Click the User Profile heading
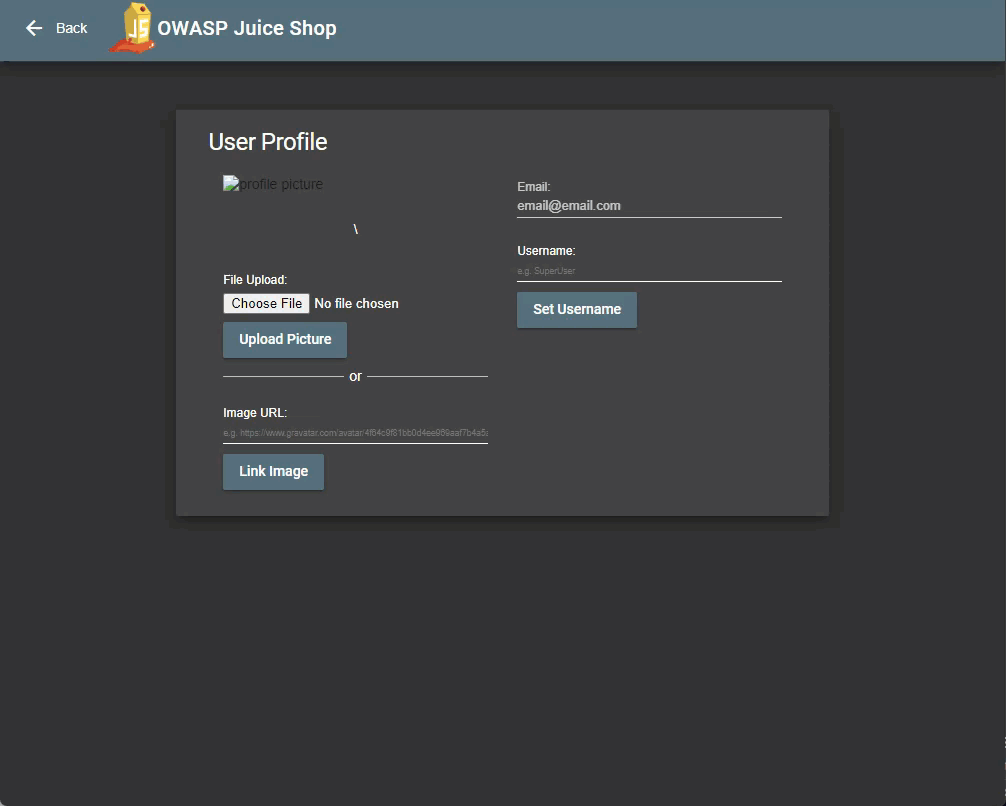The image size is (1006, 806). (x=268, y=142)
